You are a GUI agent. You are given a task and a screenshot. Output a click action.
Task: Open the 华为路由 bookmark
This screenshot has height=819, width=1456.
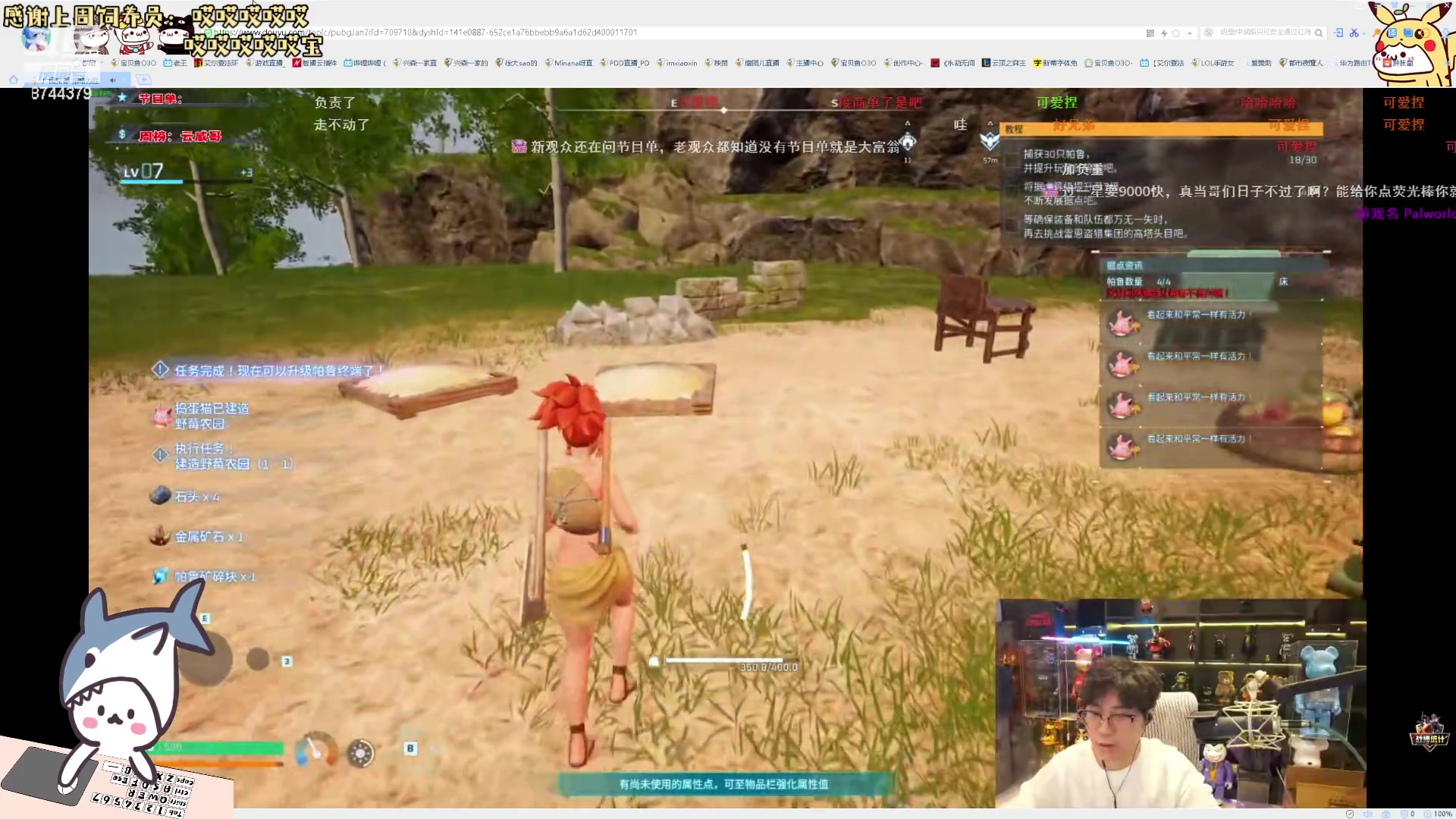(x=1350, y=63)
